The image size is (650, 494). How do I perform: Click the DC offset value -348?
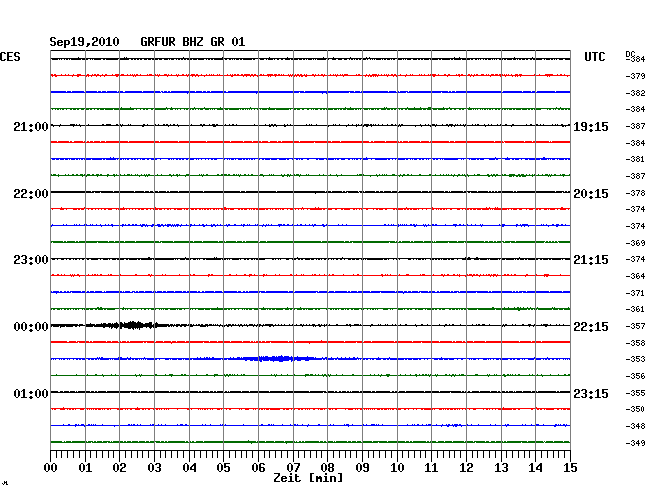[635, 426]
